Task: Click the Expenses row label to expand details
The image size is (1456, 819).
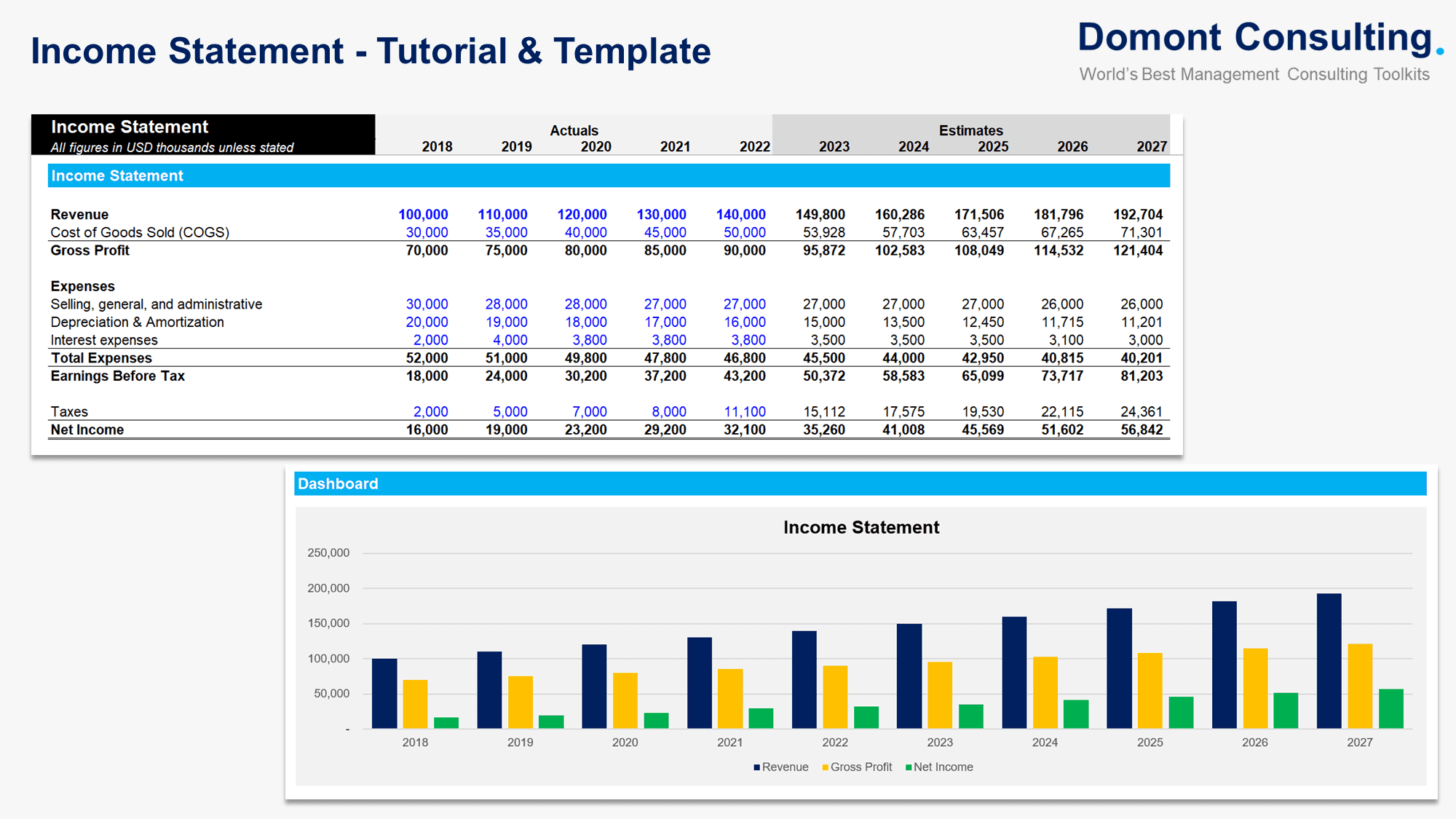Action: coord(82,286)
